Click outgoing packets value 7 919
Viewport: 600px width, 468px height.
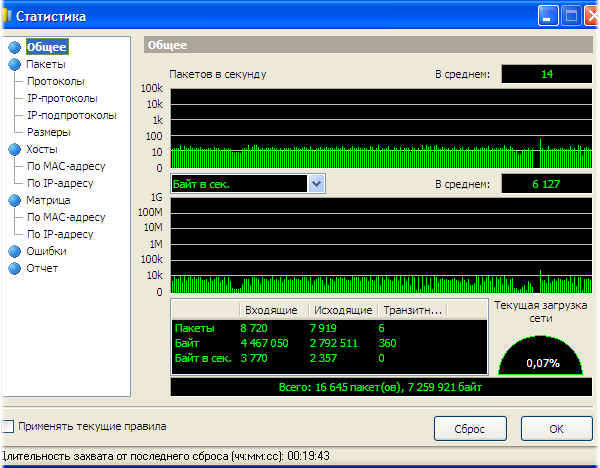coord(323,328)
